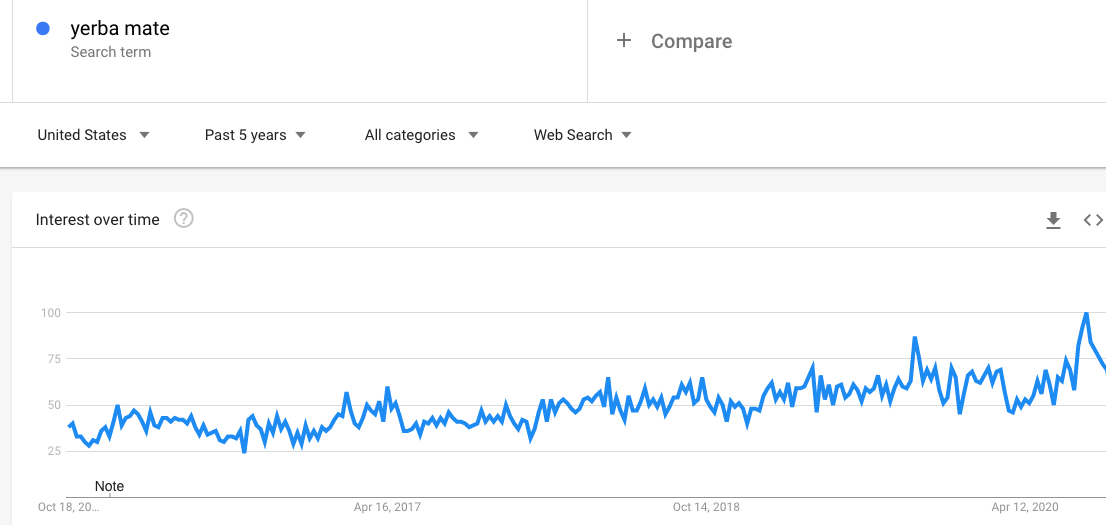Click the plus icon next to Compare
The width and height of the screenshot is (1106, 525).
click(x=624, y=40)
